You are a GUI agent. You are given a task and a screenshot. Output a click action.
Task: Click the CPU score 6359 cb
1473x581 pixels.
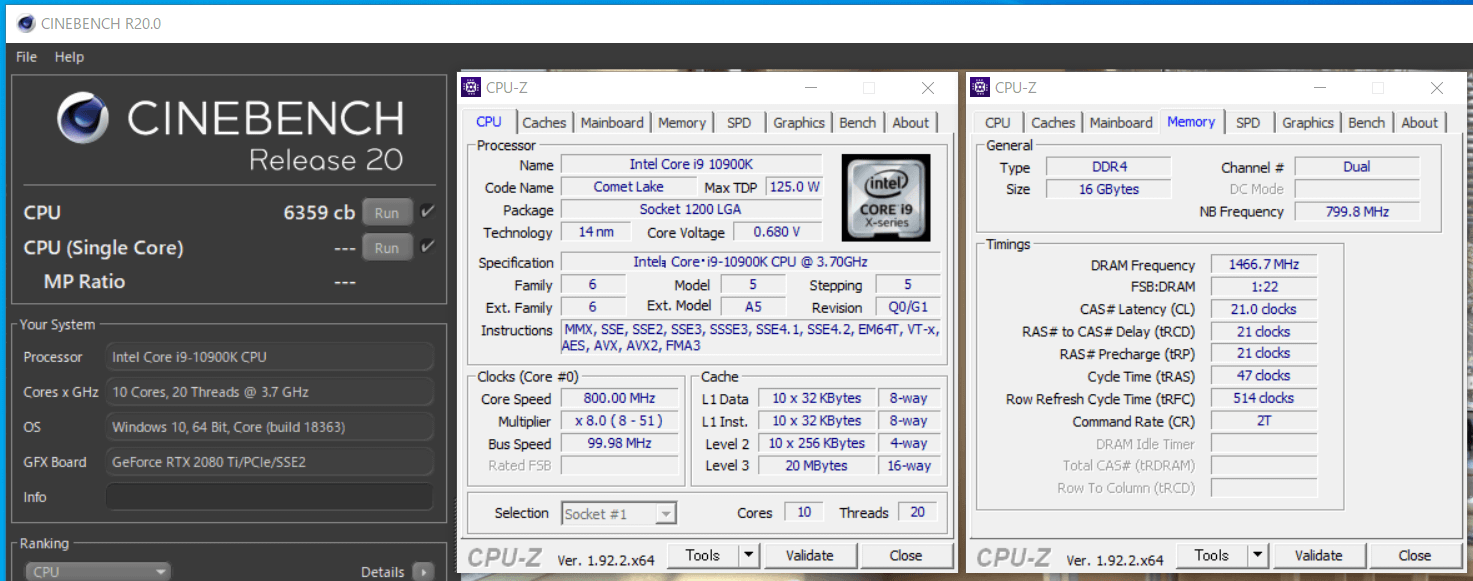pyautogui.click(x=319, y=213)
